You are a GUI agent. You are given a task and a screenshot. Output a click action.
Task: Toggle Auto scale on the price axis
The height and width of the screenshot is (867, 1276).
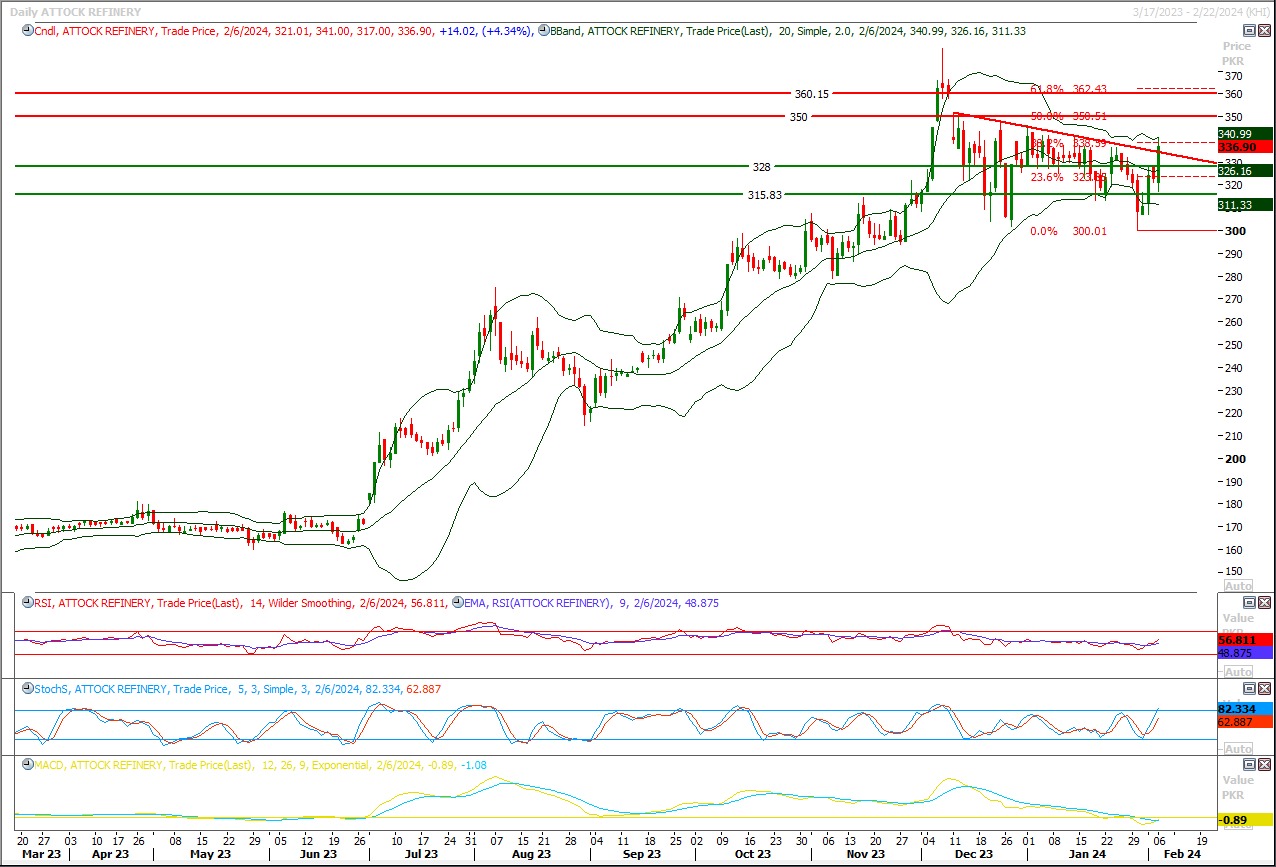[x=1237, y=585]
